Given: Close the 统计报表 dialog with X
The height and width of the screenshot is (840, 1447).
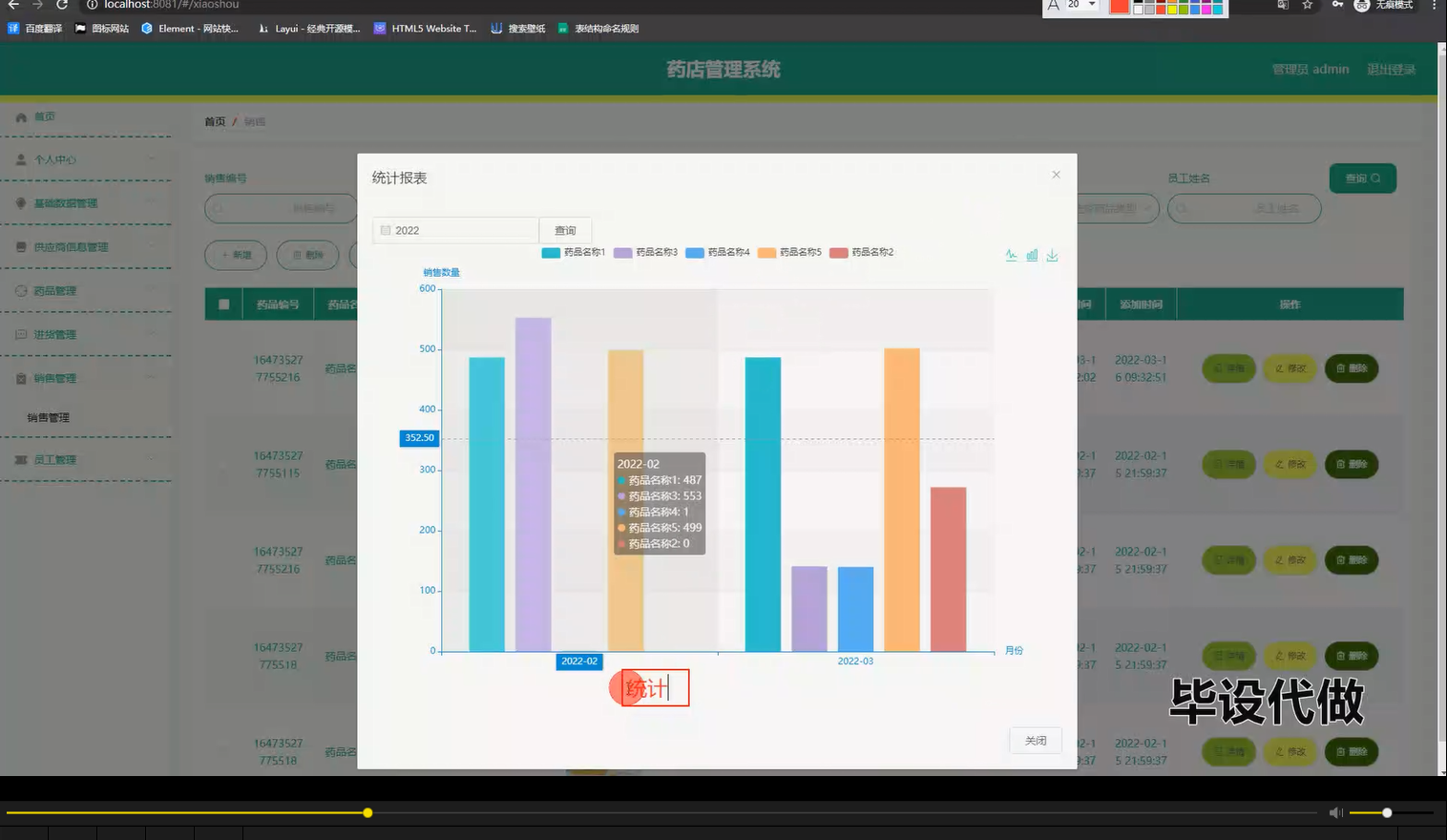Looking at the screenshot, I should pos(1056,175).
